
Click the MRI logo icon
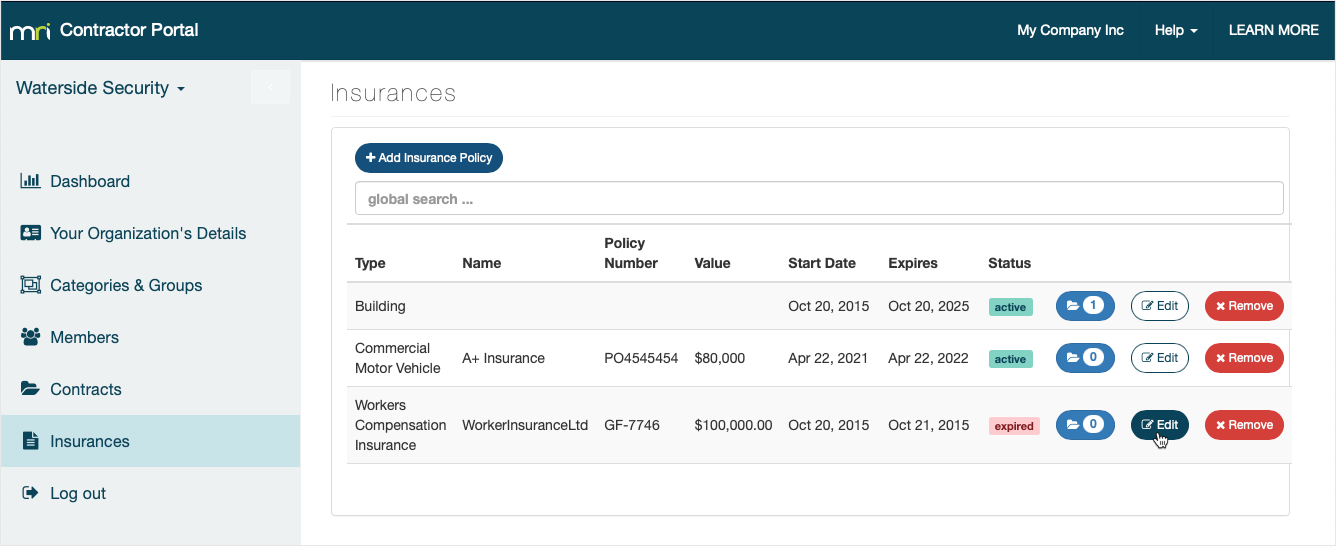(30, 31)
